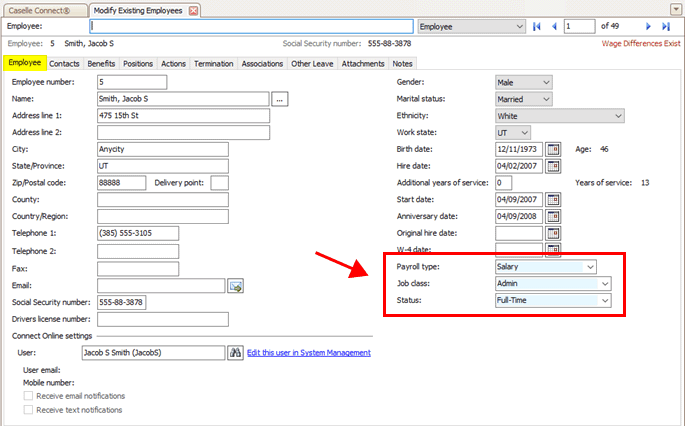Open the Birth date calendar picker

point(553,149)
